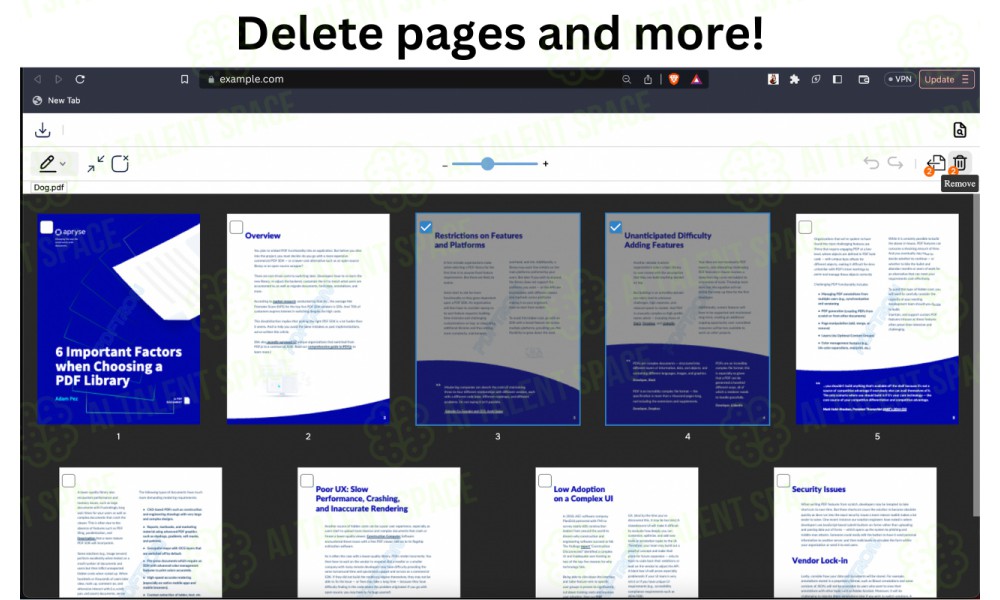Image resolution: width=1000 pixels, height=600 pixels.
Task: Check the Security Issues page checkbox
Action: (783, 481)
